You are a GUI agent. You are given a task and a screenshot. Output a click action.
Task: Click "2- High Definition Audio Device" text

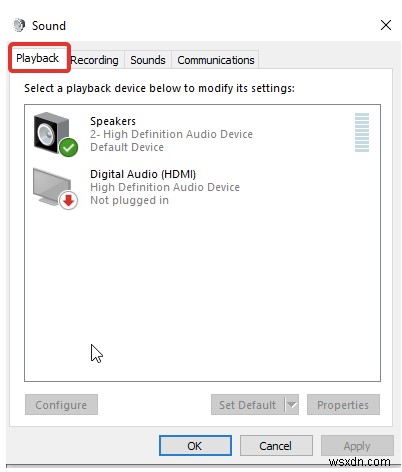[x=171, y=134]
